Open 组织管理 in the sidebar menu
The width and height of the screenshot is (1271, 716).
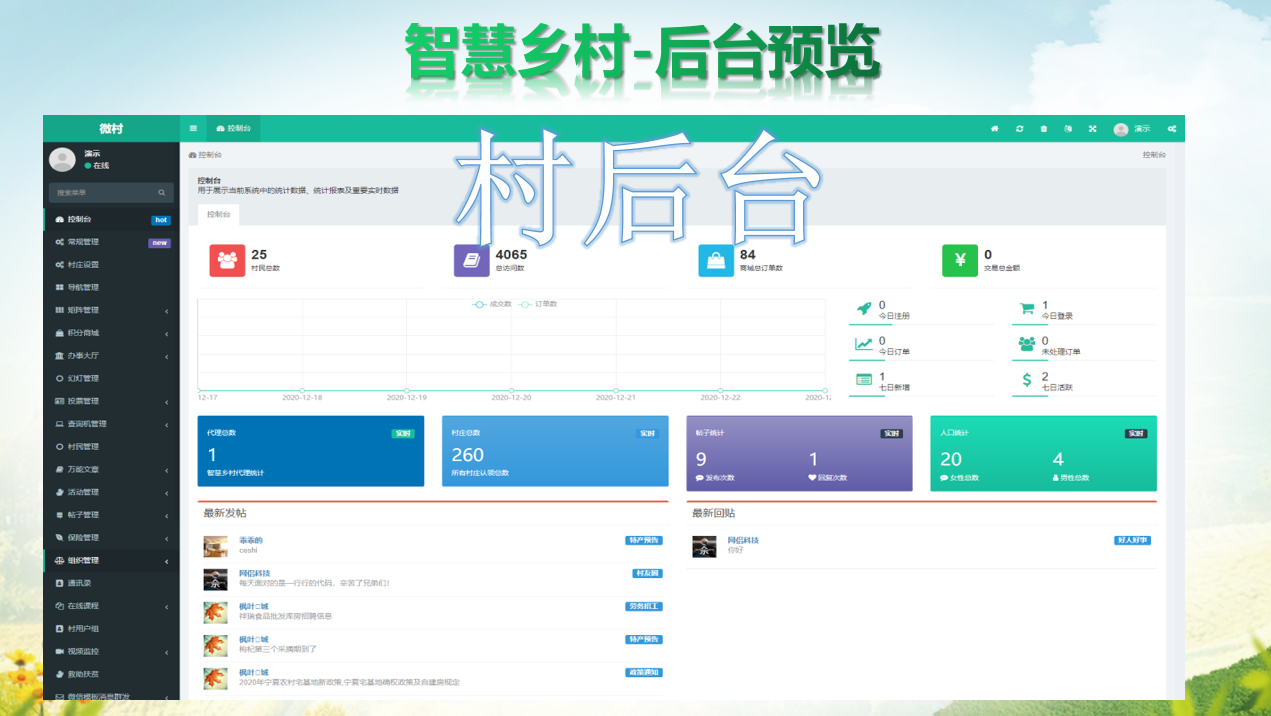point(111,560)
